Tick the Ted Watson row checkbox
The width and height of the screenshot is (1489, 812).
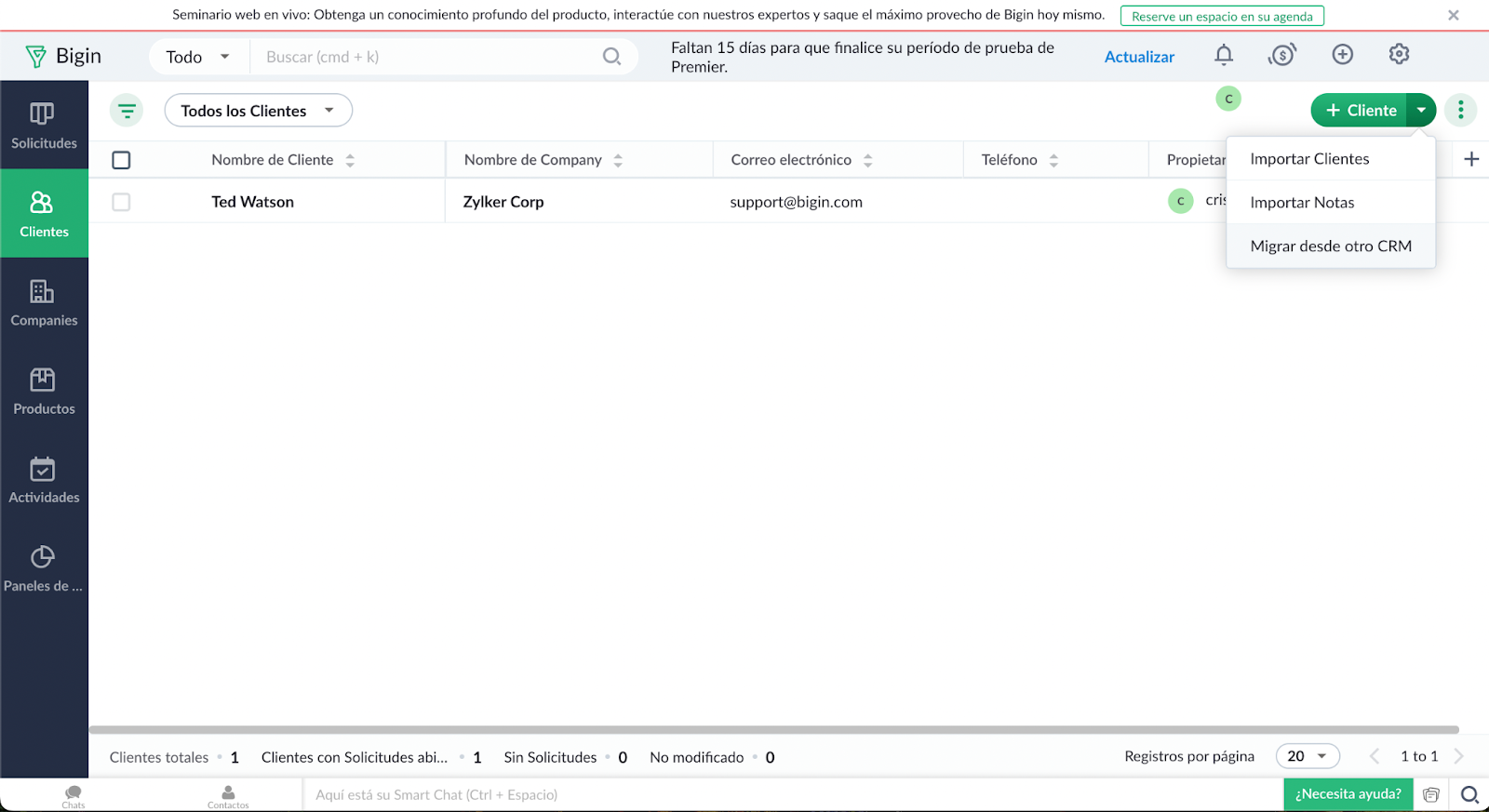(x=121, y=202)
